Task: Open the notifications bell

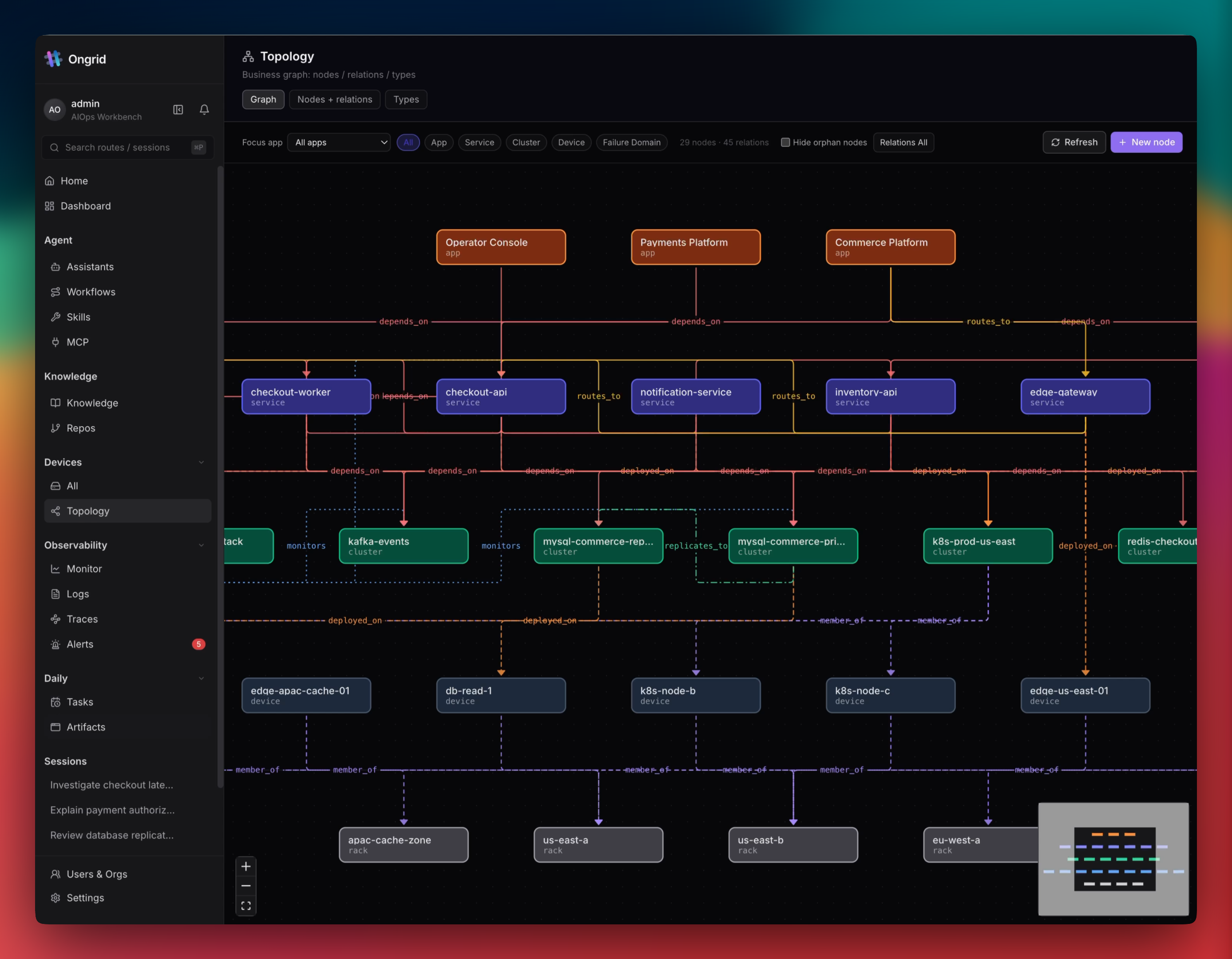Action: tap(204, 109)
